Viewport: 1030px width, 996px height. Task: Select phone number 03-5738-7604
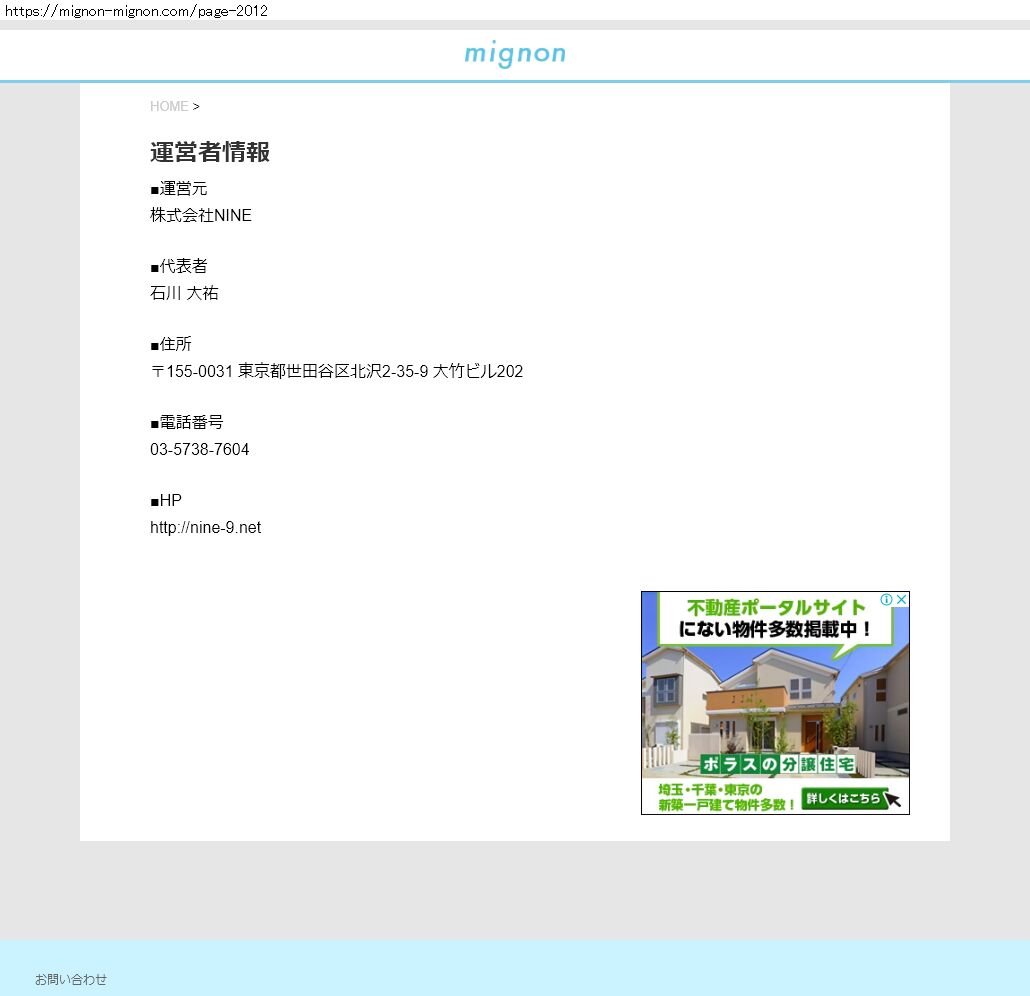point(200,449)
